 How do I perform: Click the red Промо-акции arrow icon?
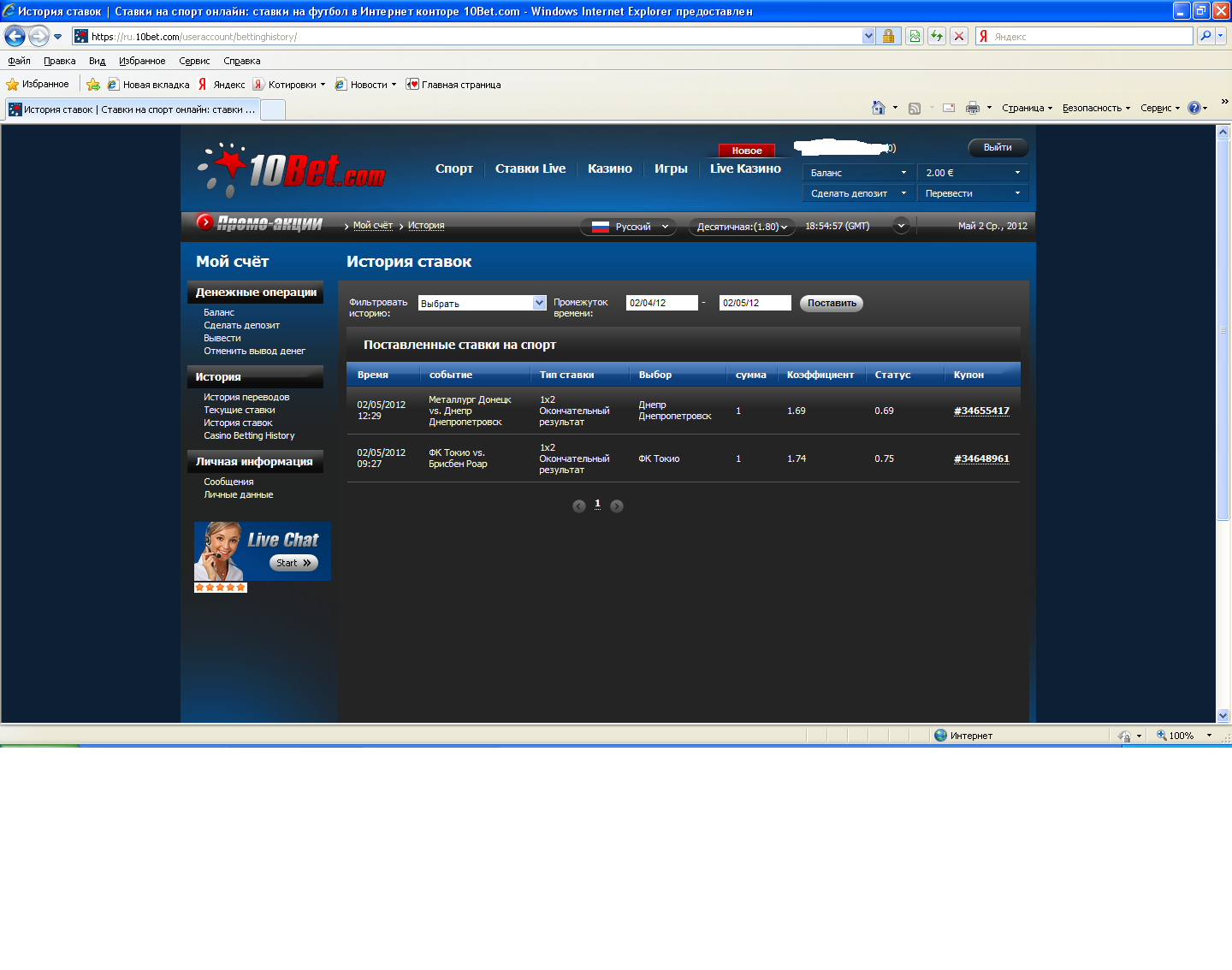click(204, 222)
